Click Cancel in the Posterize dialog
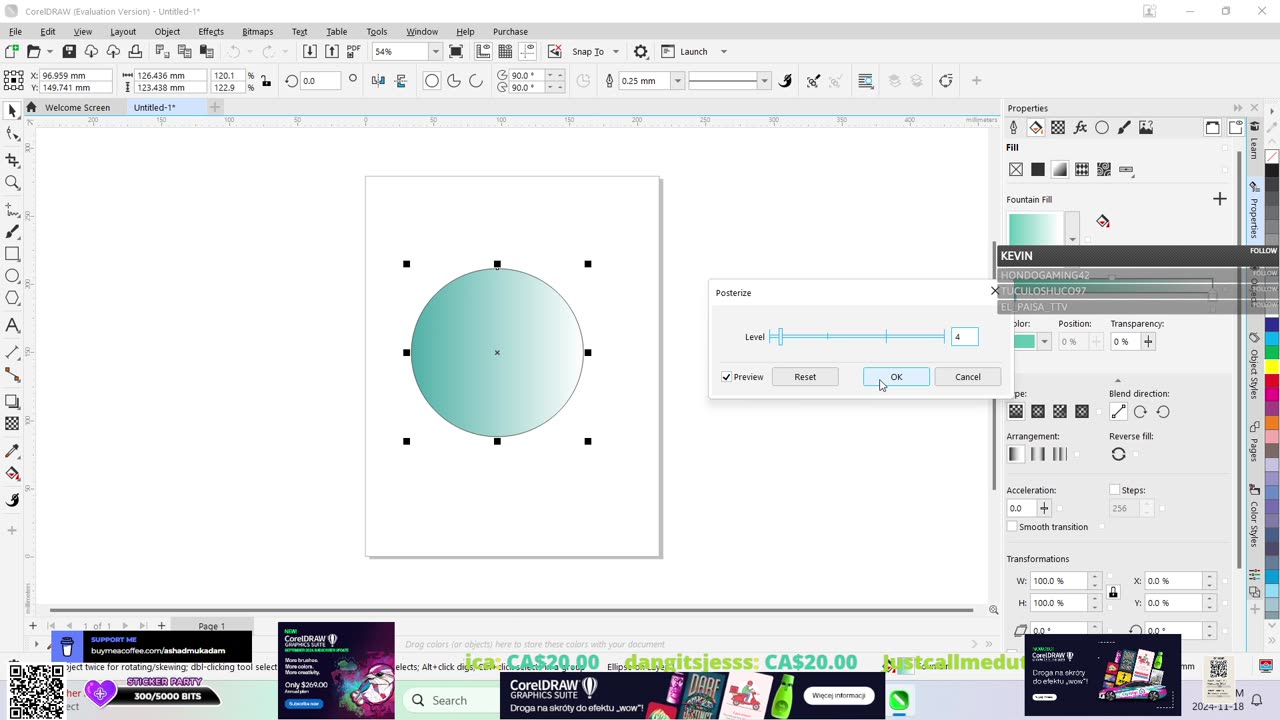Viewport: 1280px width, 720px height. click(x=967, y=377)
